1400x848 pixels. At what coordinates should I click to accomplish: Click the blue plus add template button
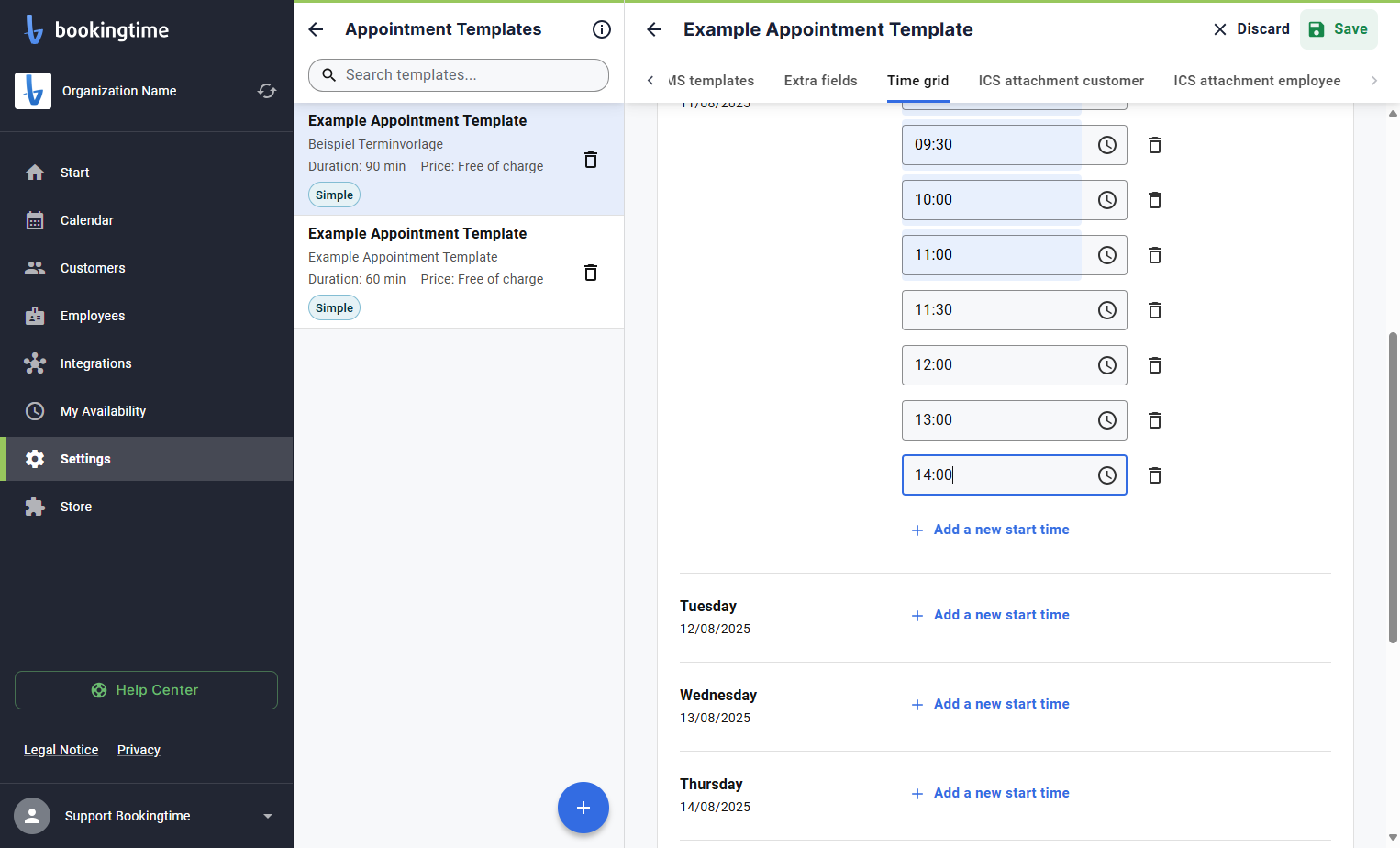click(583, 808)
